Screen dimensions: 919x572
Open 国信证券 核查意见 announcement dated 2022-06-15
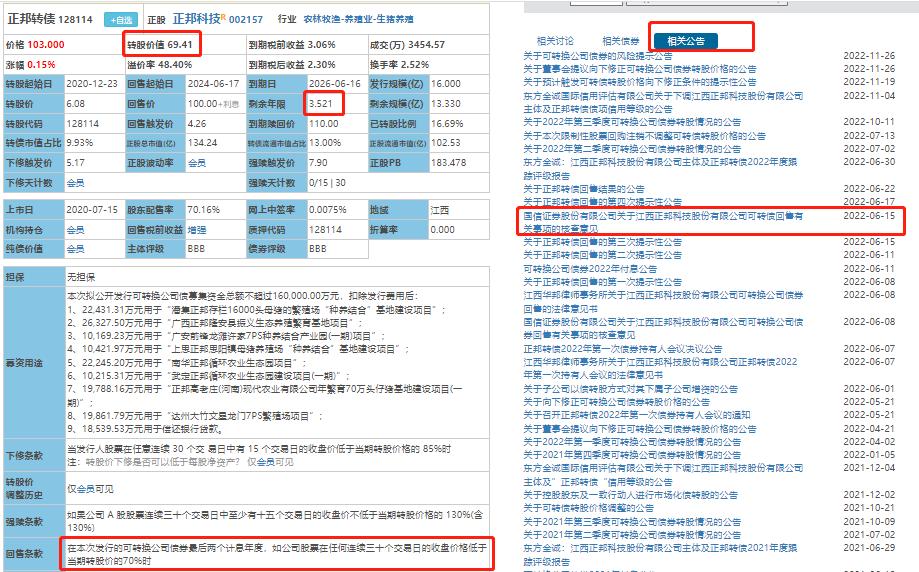(663, 215)
